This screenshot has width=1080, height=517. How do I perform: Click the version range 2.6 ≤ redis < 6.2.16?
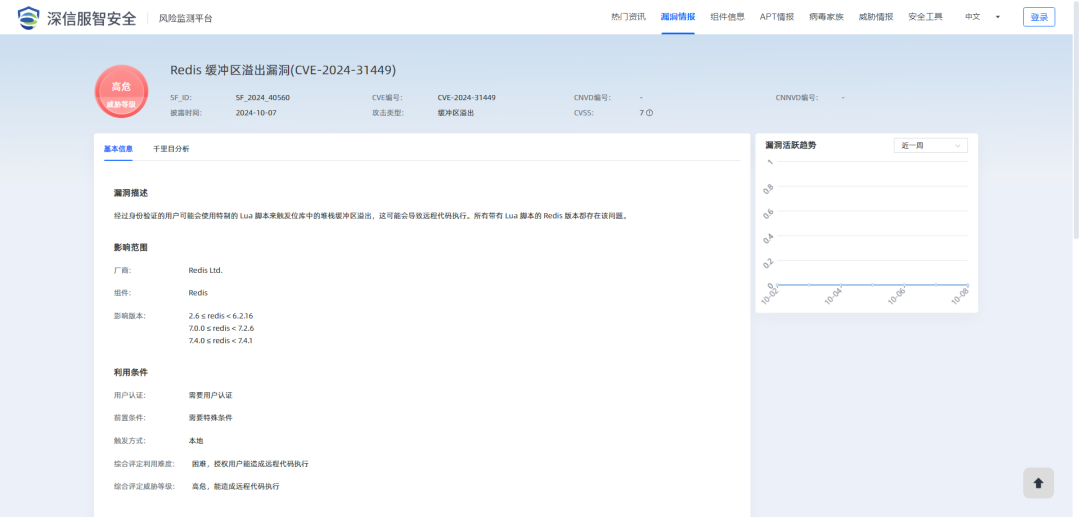220,315
